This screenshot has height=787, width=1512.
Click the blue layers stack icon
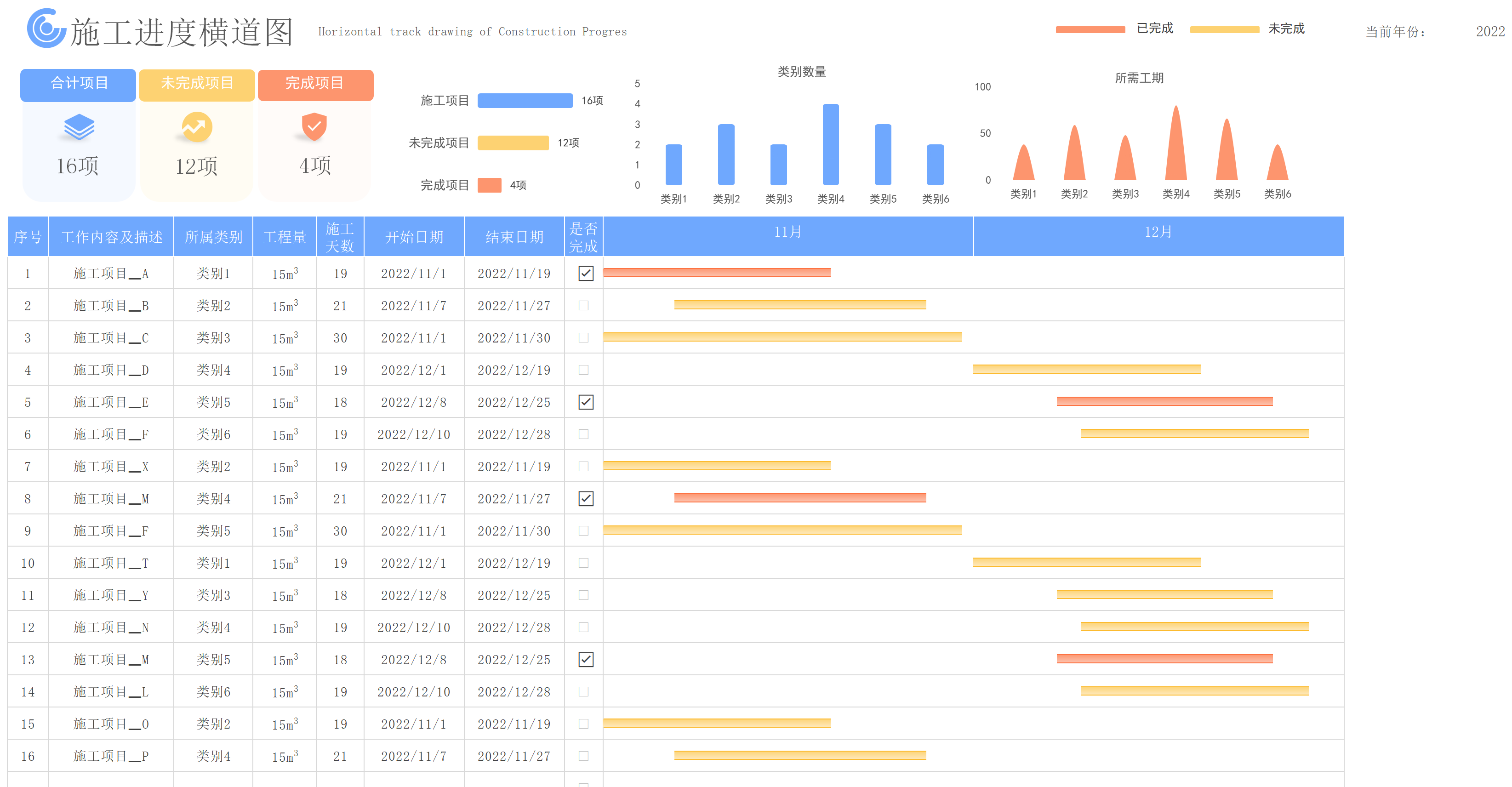coord(79,127)
